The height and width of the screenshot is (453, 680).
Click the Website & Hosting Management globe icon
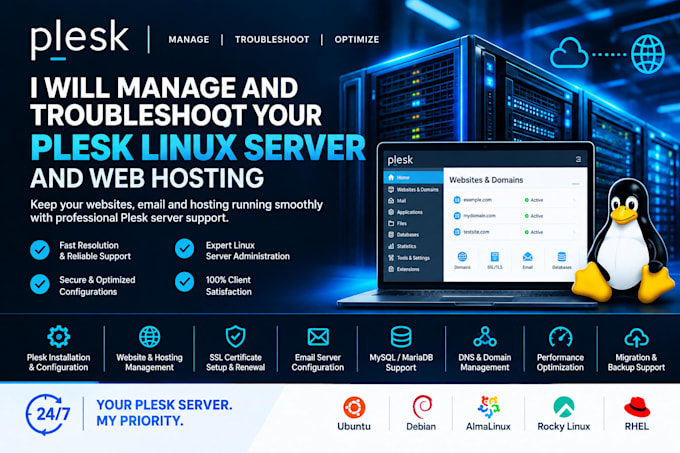150,336
